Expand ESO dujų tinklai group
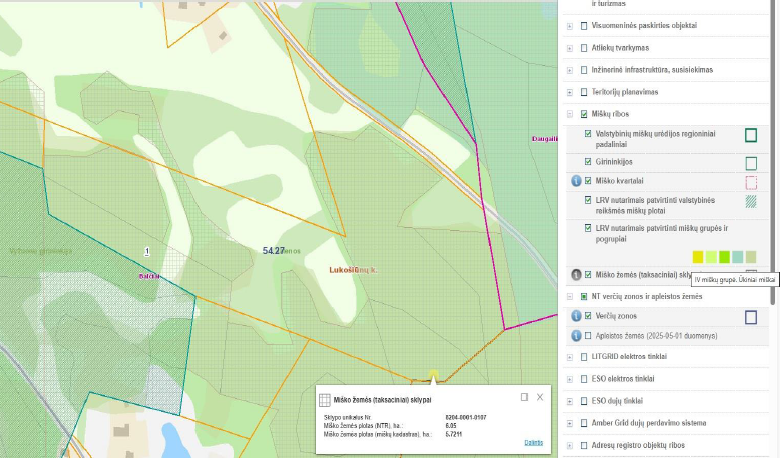 point(570,401)
